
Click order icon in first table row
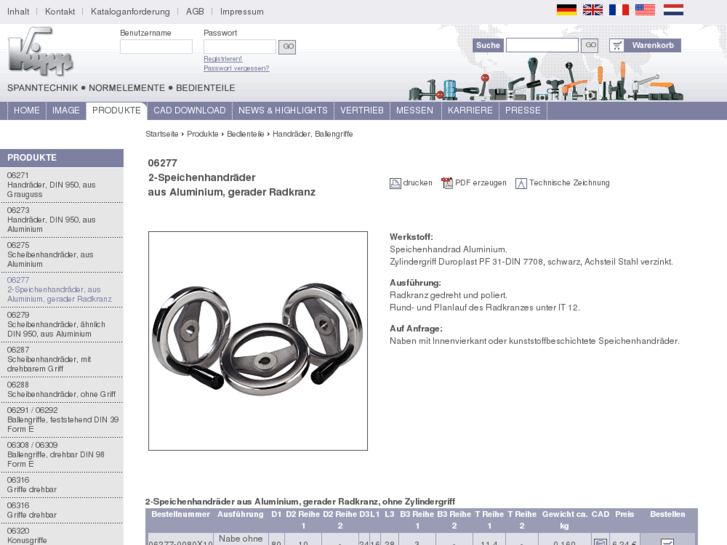(667, 542)
